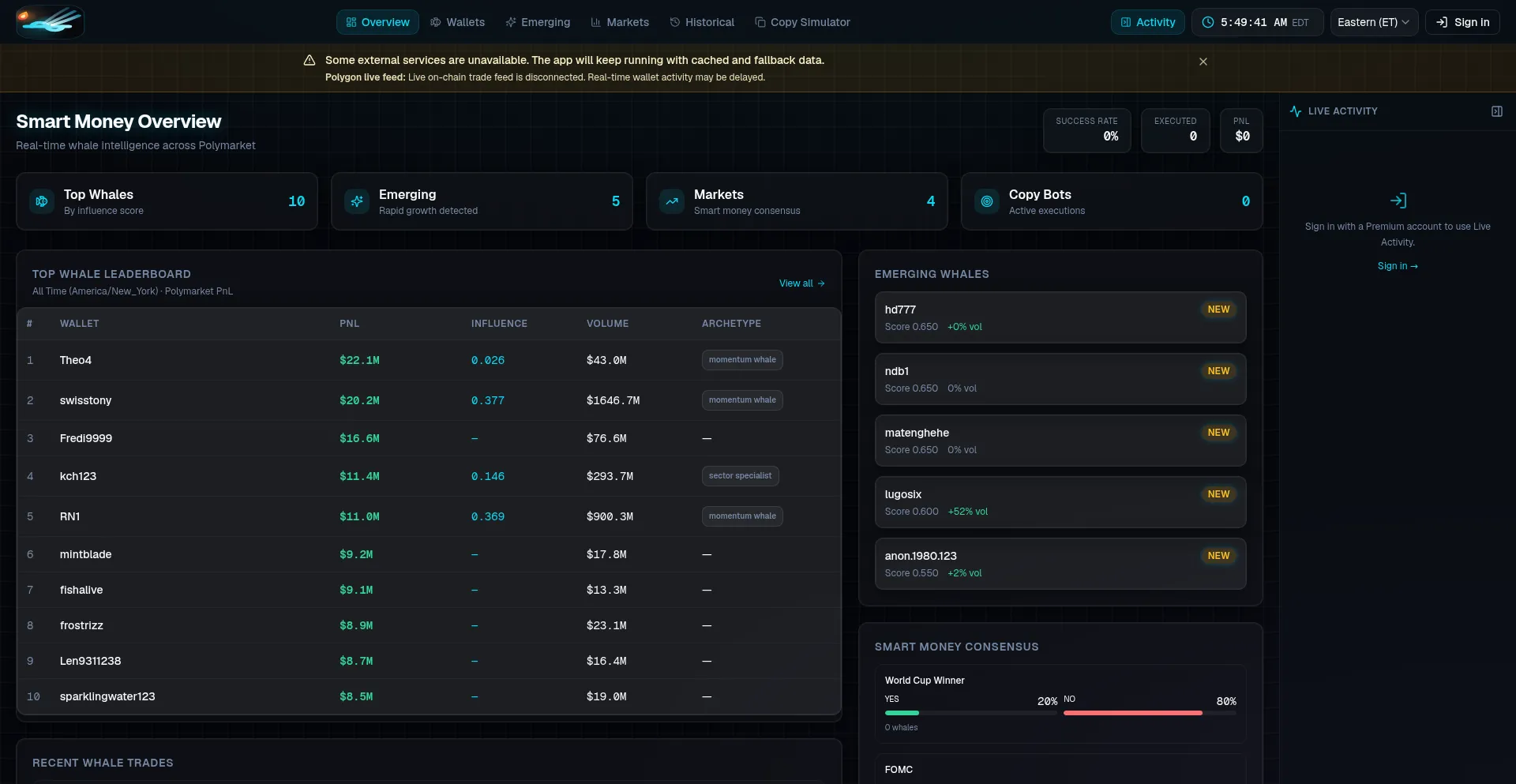
Task: Select the kch123 wallet row
Action: [x=429, y=476]
